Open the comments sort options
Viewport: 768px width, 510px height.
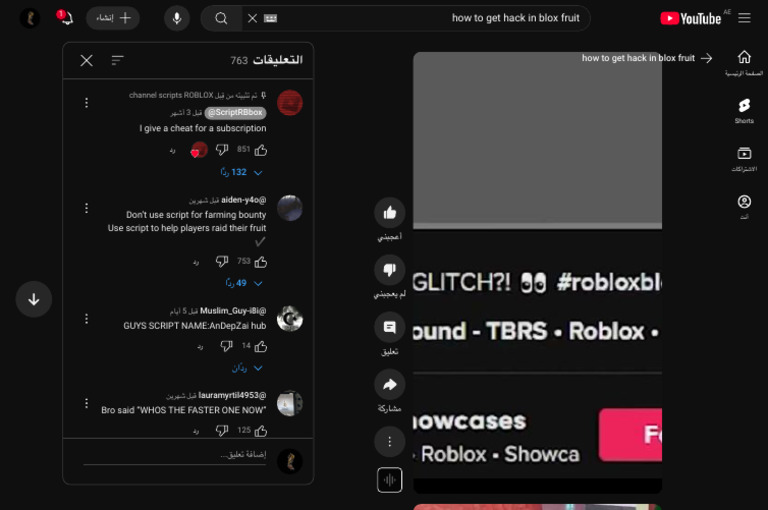click(x=118, y=60)
